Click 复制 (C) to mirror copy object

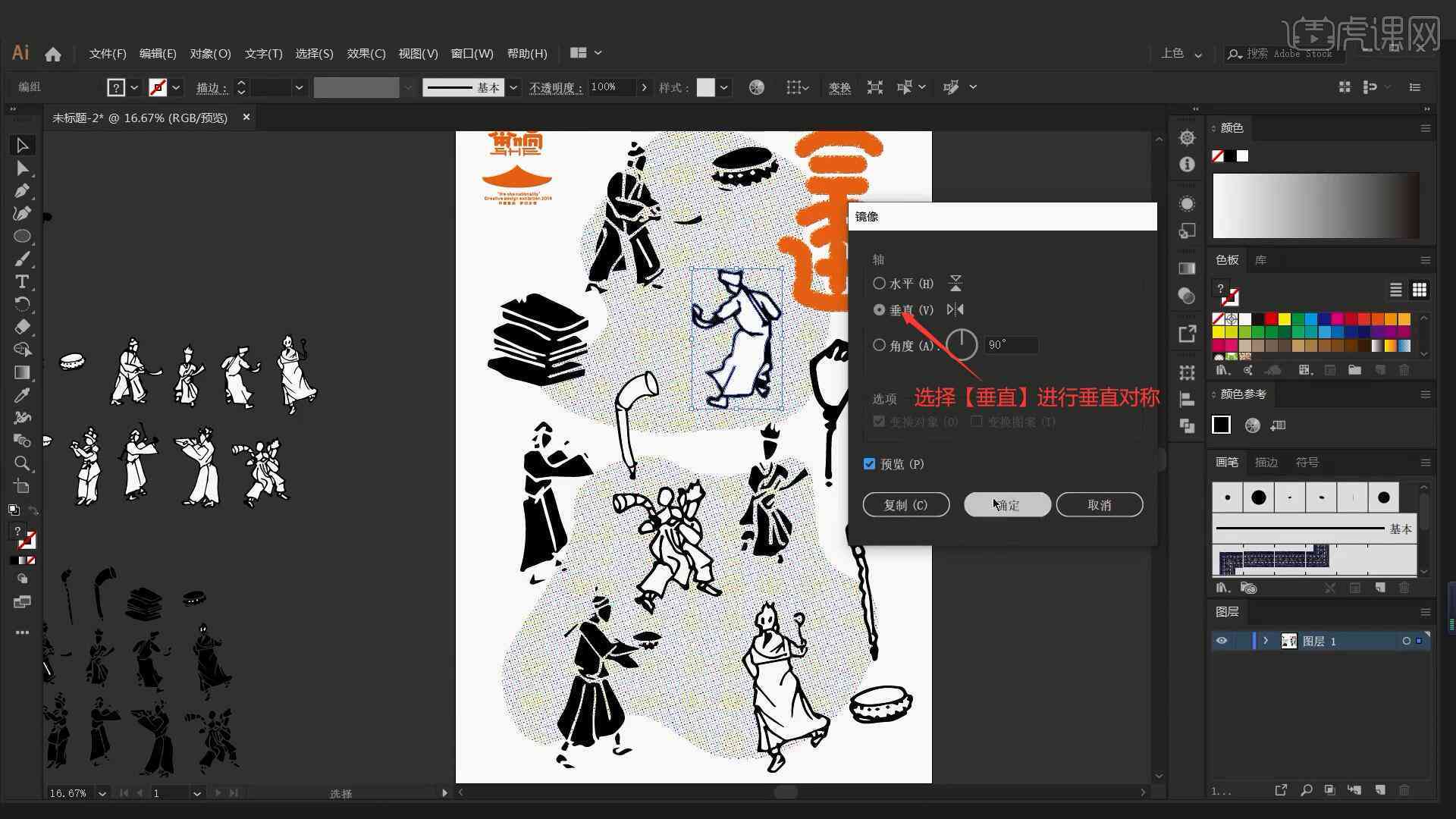(x=905, y=504)
